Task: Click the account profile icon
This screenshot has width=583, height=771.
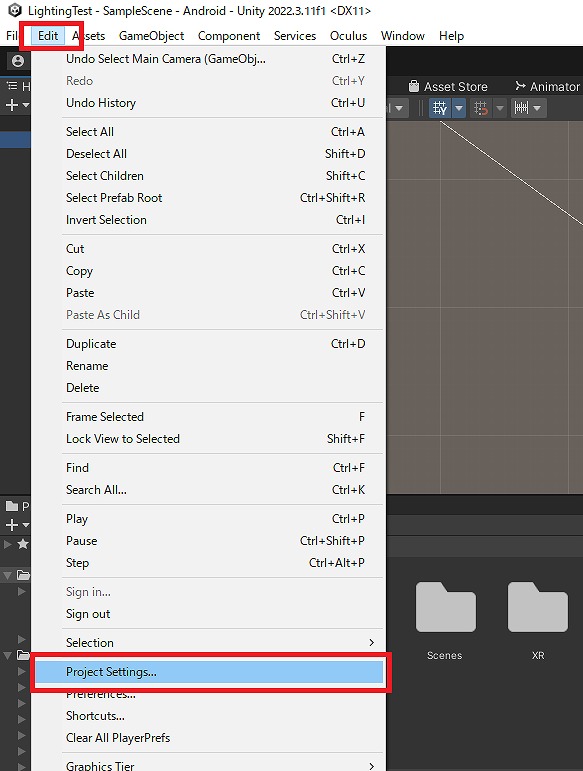Action: tap(18, 61)
